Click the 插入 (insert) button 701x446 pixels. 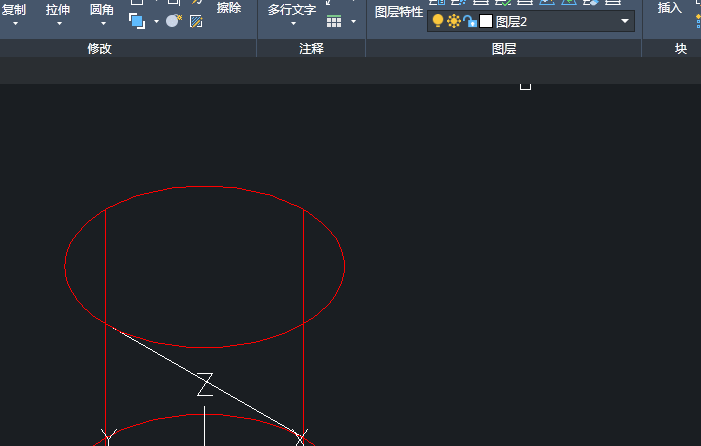pyautogui.click(x=670, y=8)
